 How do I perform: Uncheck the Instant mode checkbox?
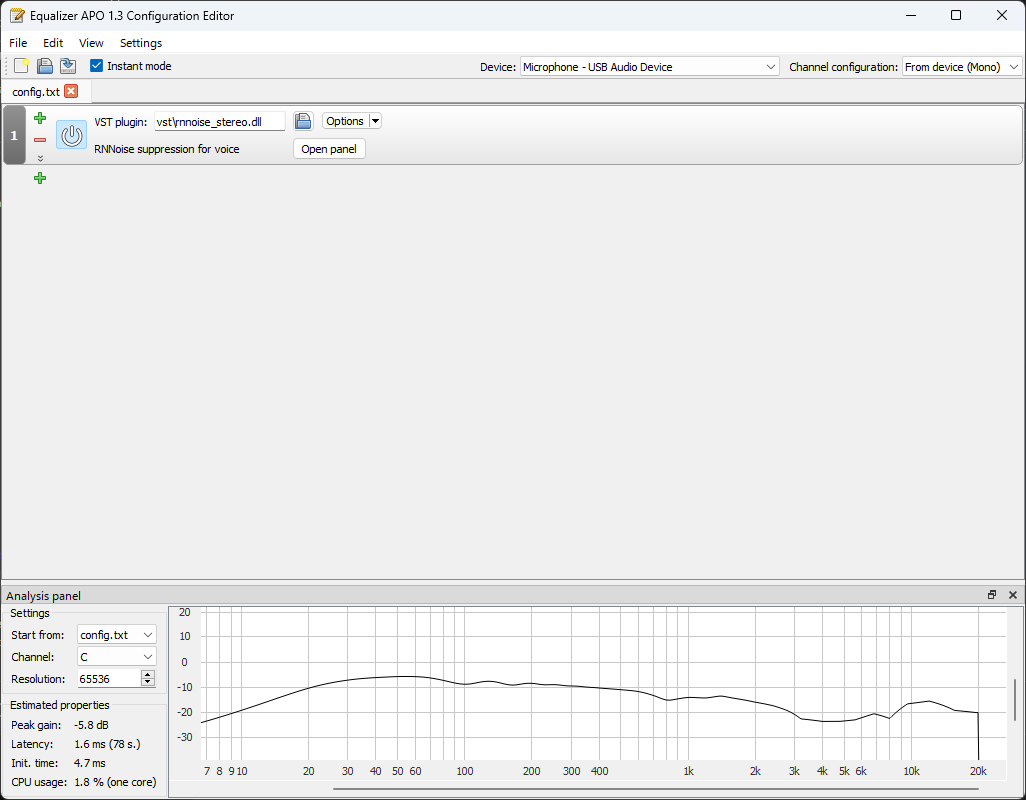coord(97,66)
